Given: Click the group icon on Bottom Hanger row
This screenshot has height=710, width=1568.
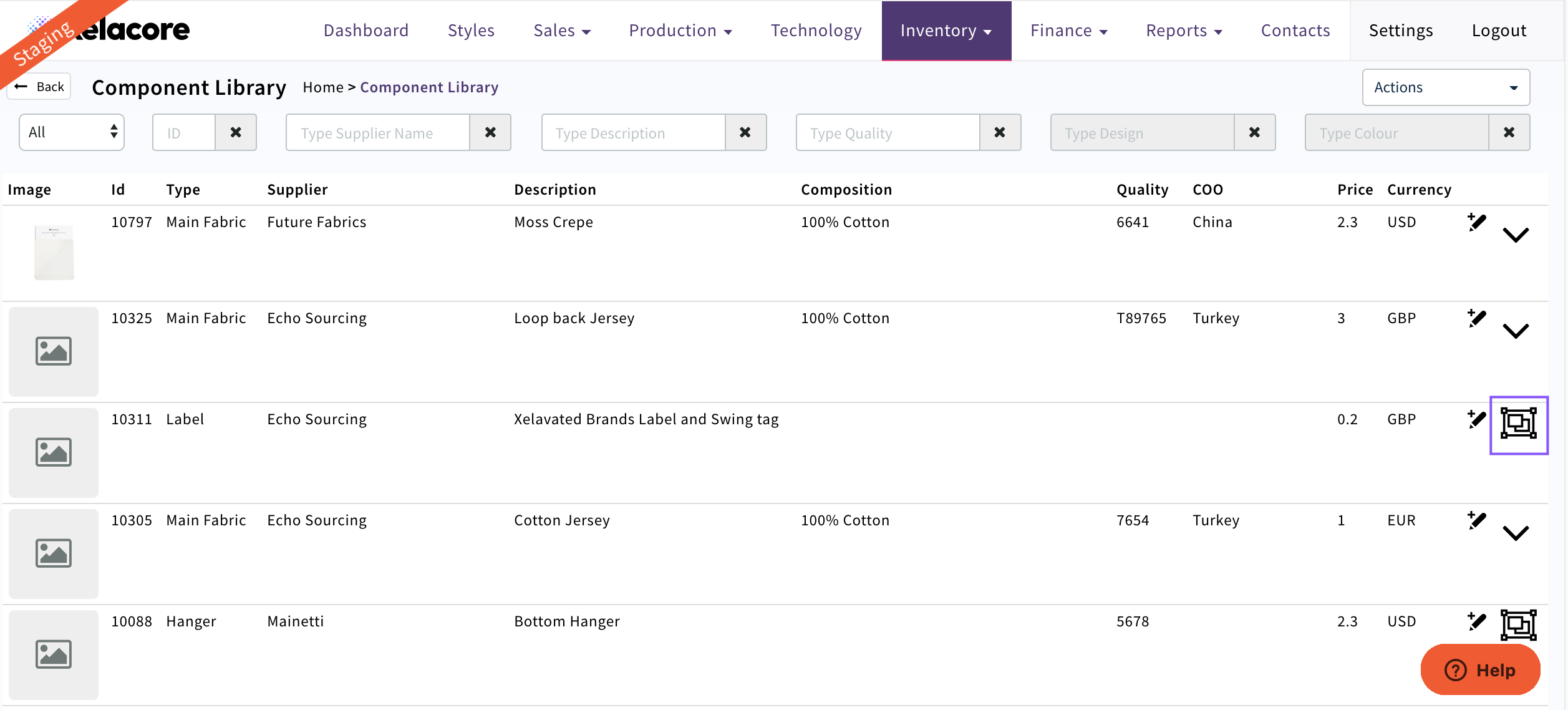Looking at the screenshot, I should (1518, 625).
